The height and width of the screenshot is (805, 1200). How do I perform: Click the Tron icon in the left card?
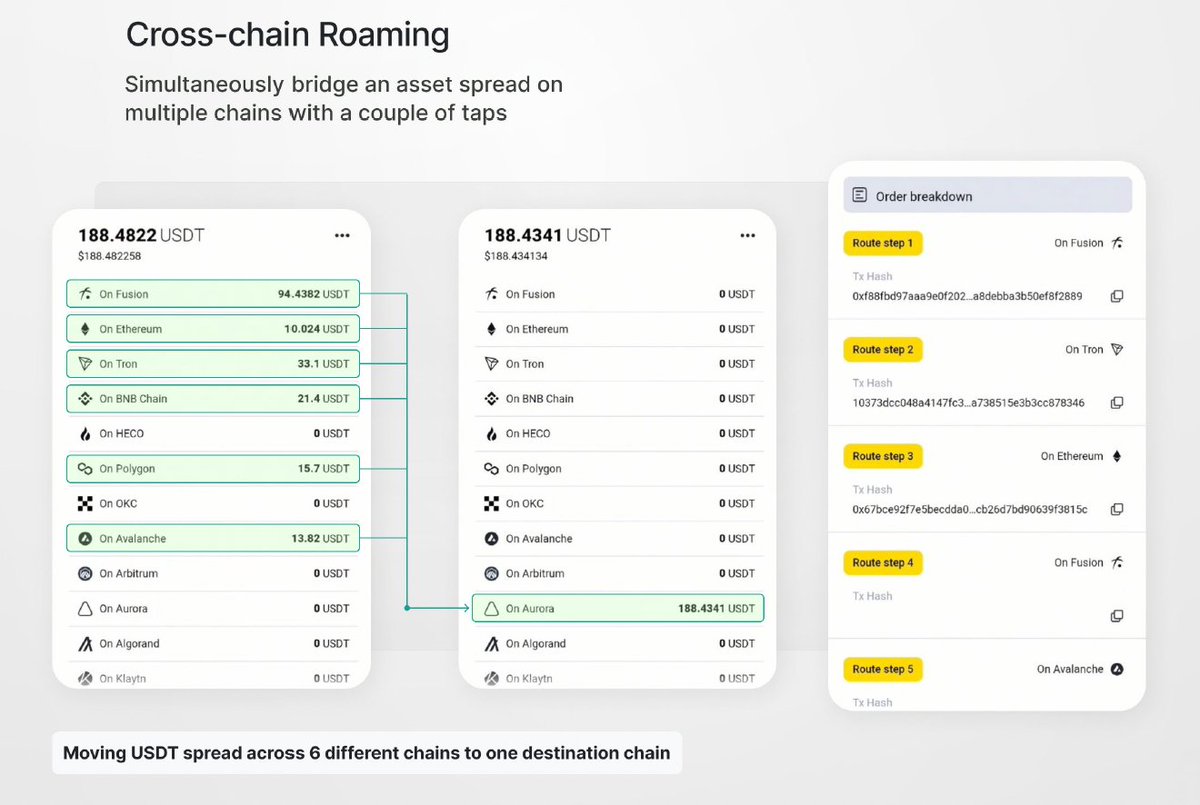[85, 364]
